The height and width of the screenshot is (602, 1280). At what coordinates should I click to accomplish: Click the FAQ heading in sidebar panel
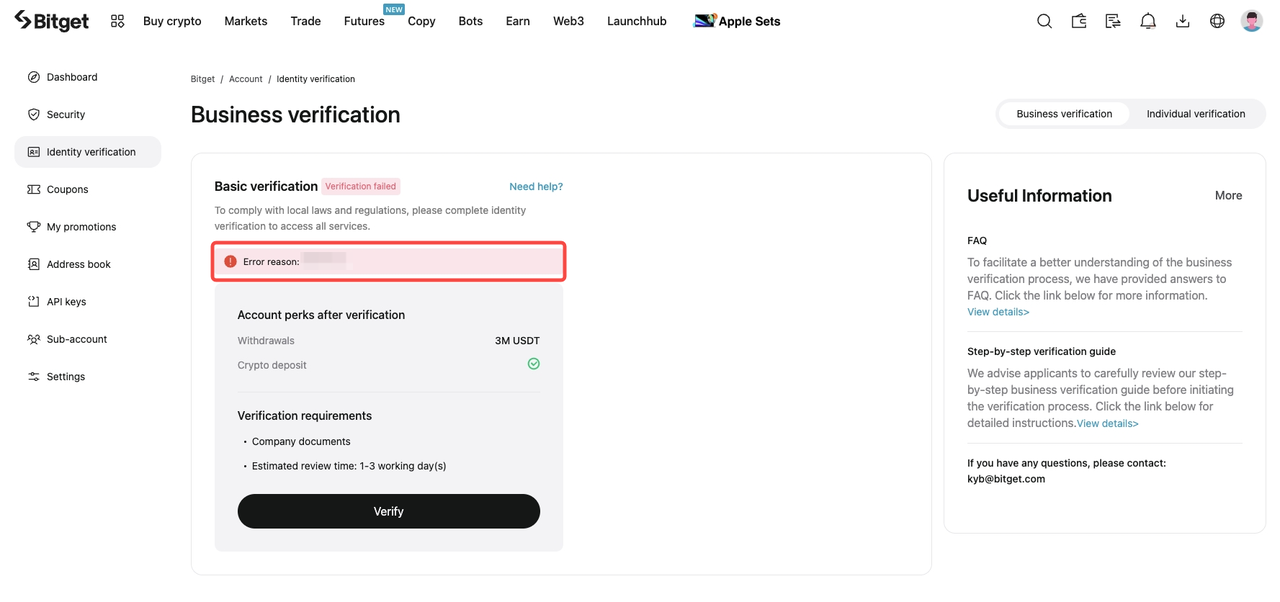[x=977, y=241]
